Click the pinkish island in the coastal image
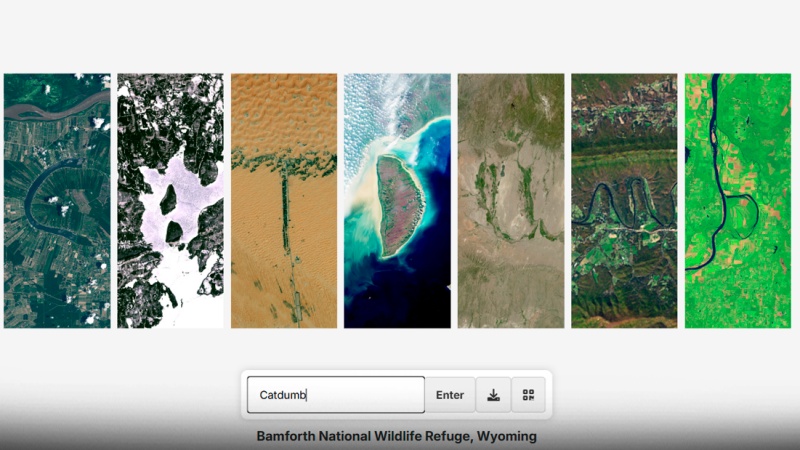 (400, 205)
